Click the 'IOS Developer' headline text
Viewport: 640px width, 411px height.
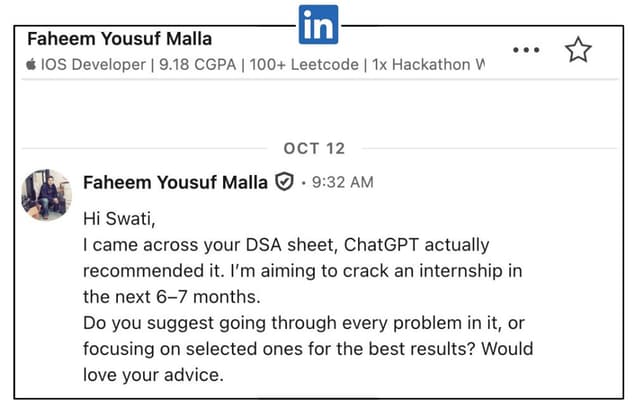(x=93, y=64)
